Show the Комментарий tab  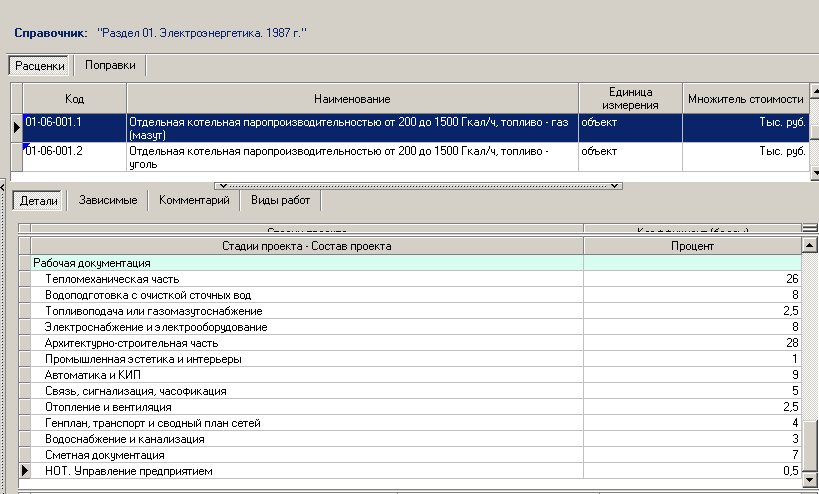click(194, 201)
